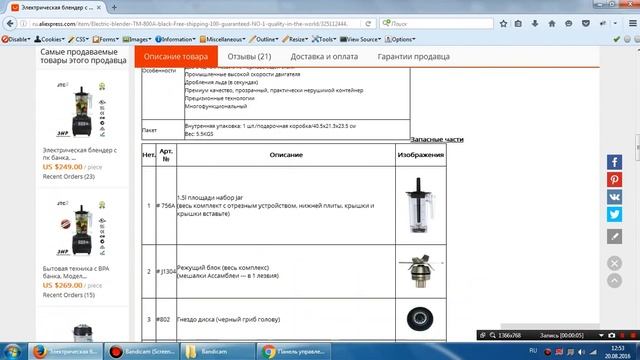Click the Recent Orders (23) text
This screenshot has height=360, width=640.
(x=69, y=176)
